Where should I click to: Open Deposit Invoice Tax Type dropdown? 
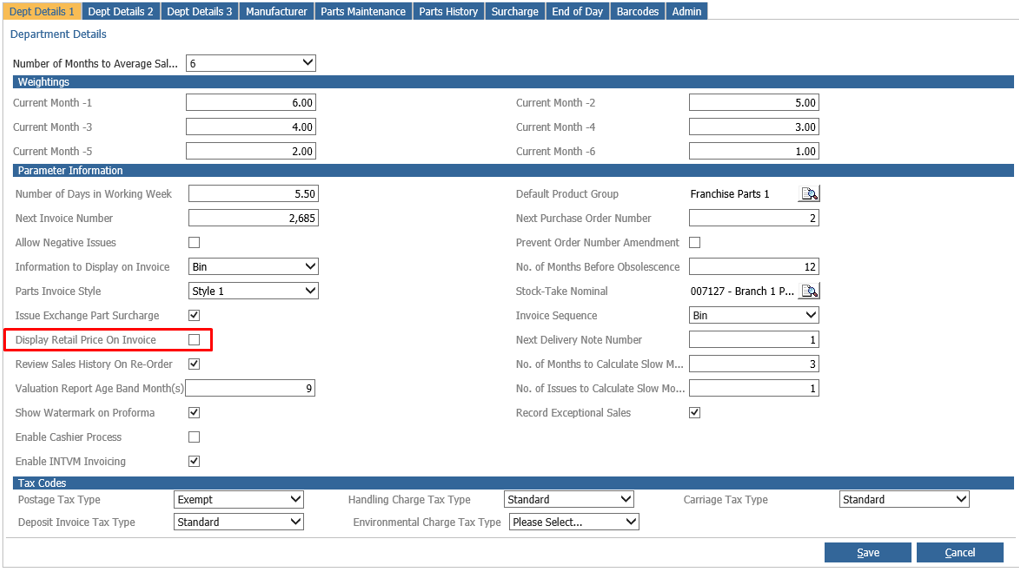coord(239,522)
